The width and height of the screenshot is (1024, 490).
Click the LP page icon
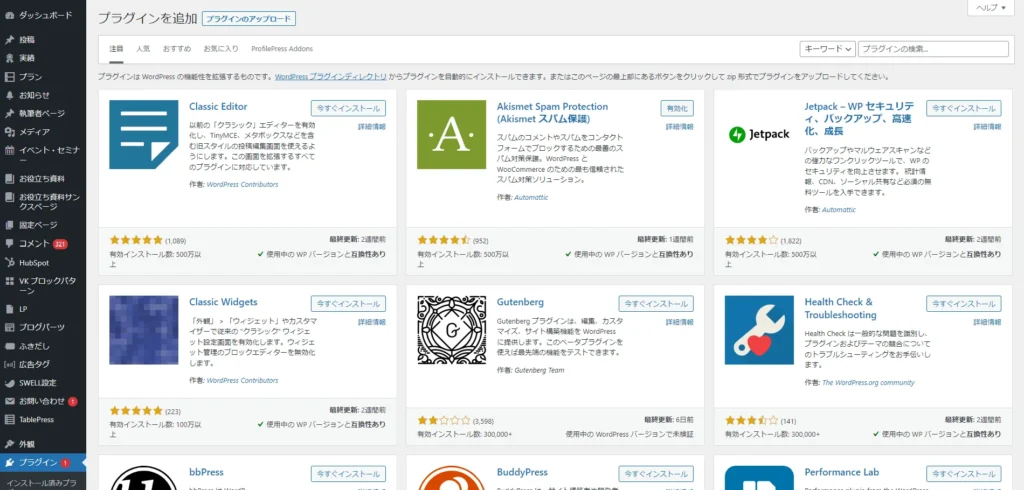(x=9, y=309)
